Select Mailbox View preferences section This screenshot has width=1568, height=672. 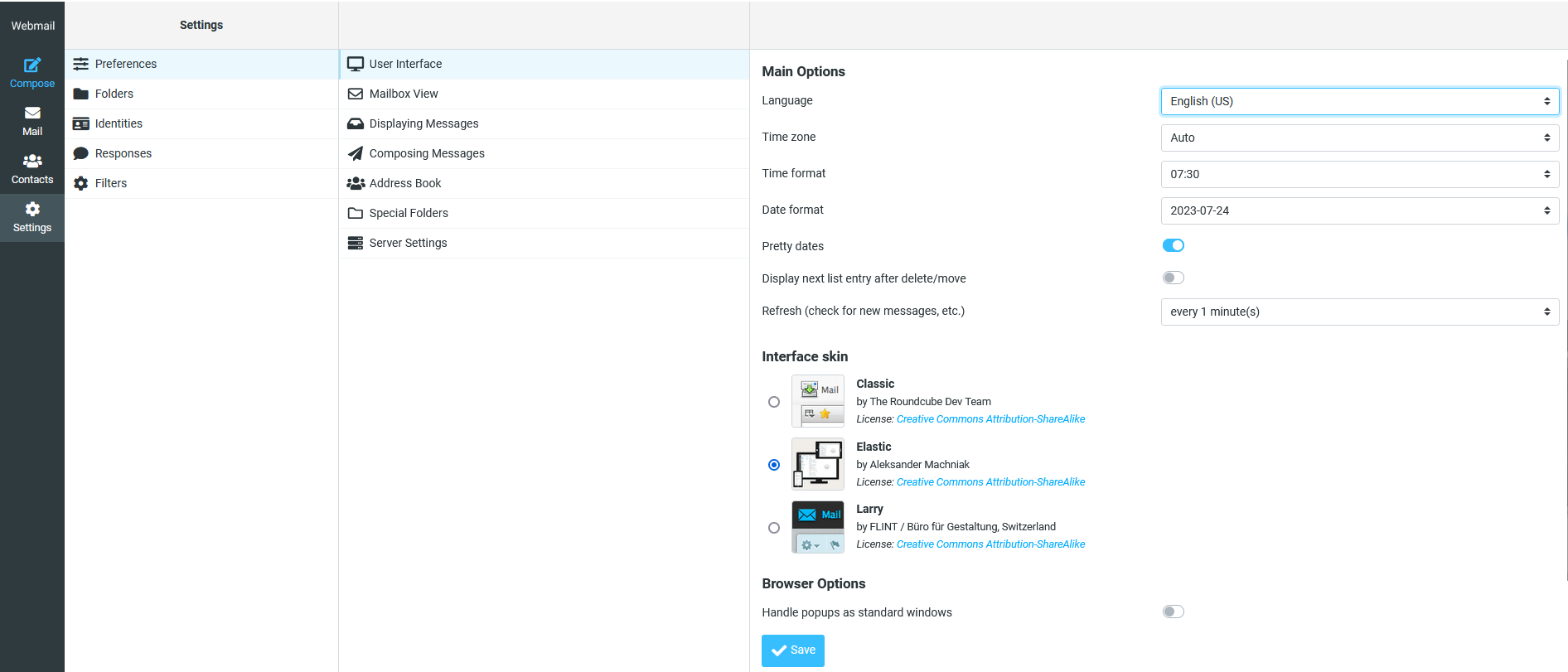click(404, 94)
